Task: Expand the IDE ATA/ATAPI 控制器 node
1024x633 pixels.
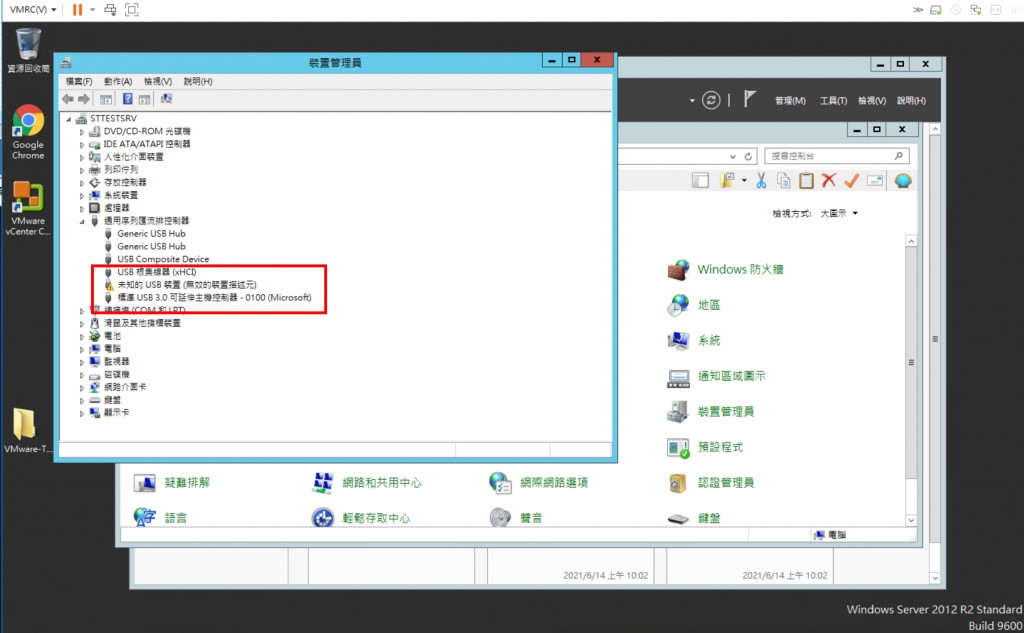Action: click(x=82, y=144)
